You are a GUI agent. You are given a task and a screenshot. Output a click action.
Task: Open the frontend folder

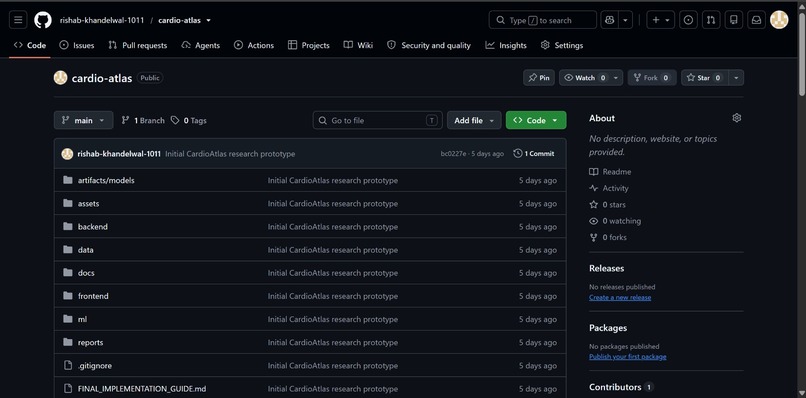tap(93, 296)
